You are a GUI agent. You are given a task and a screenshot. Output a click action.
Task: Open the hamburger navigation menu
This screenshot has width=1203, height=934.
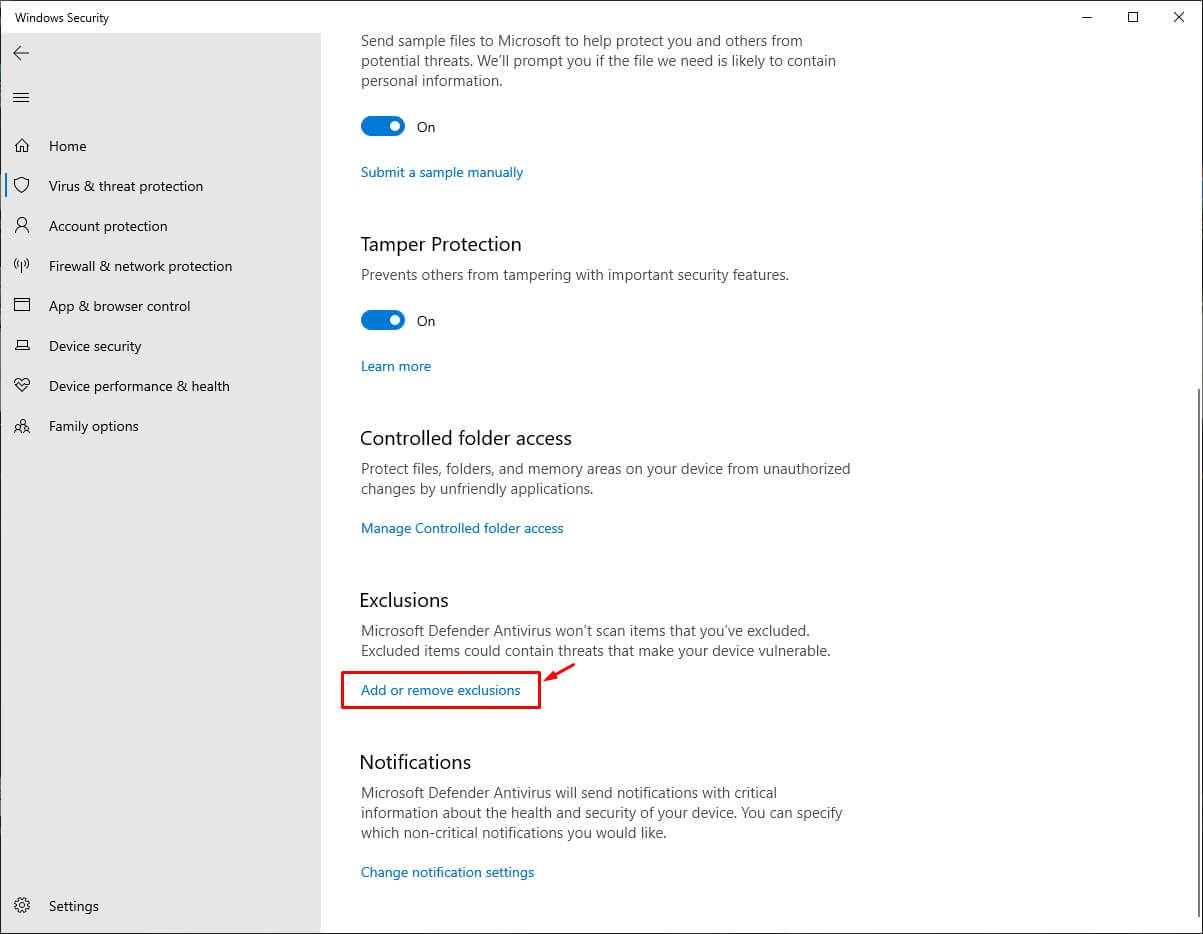click(21, 97)
